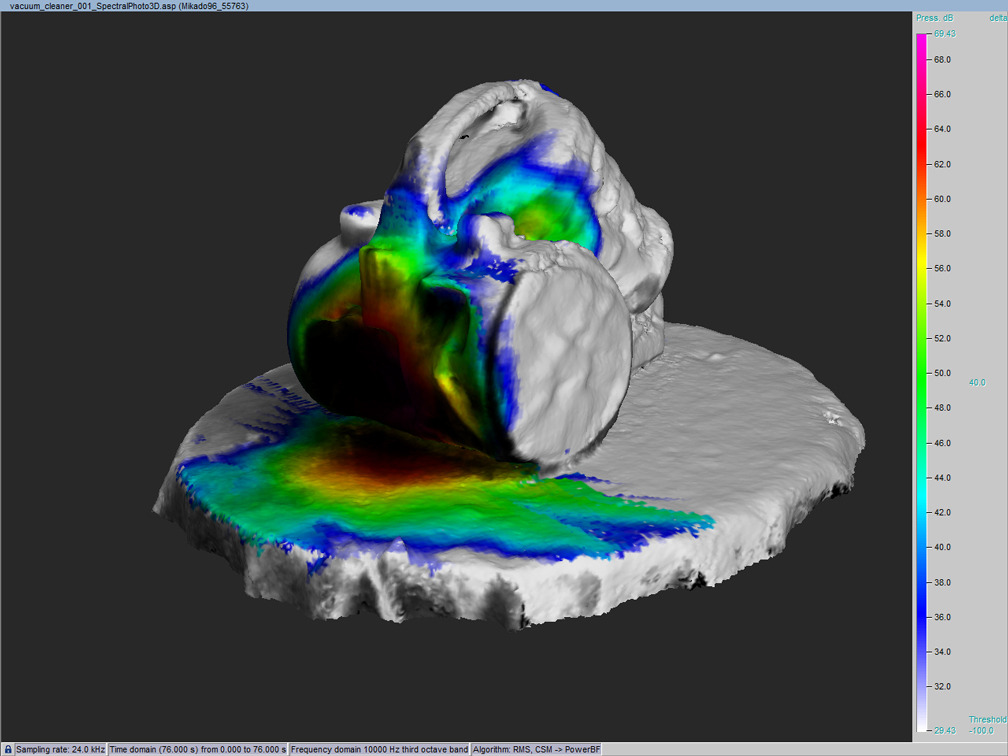Click the "50.0" tick label on the scale

pos(942,373)
